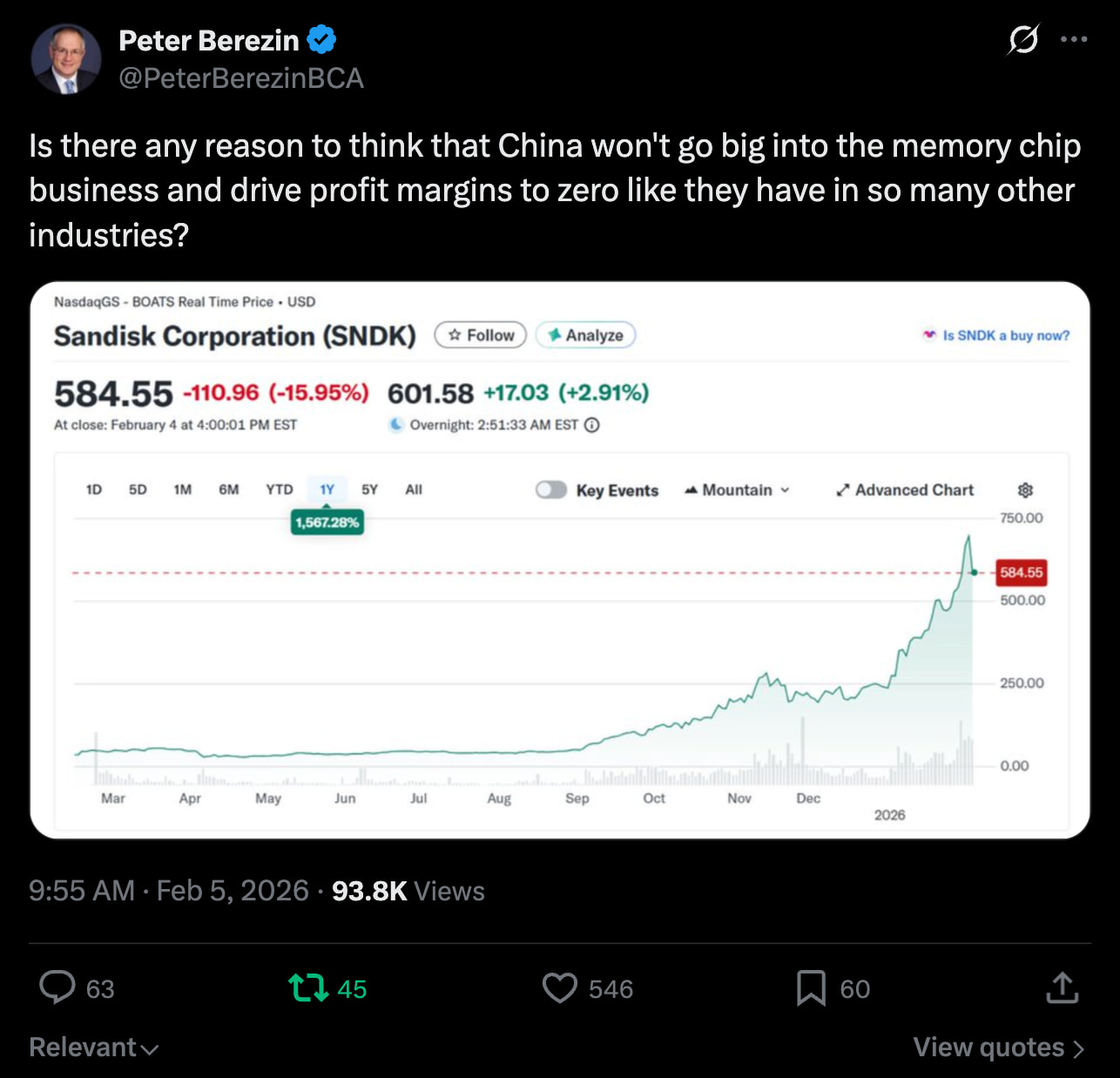Image resolution: width=1120 pixels, height=1078 pixels.
Task: Open the chart settings gear icon
Action: click(x=1025, y=490)
